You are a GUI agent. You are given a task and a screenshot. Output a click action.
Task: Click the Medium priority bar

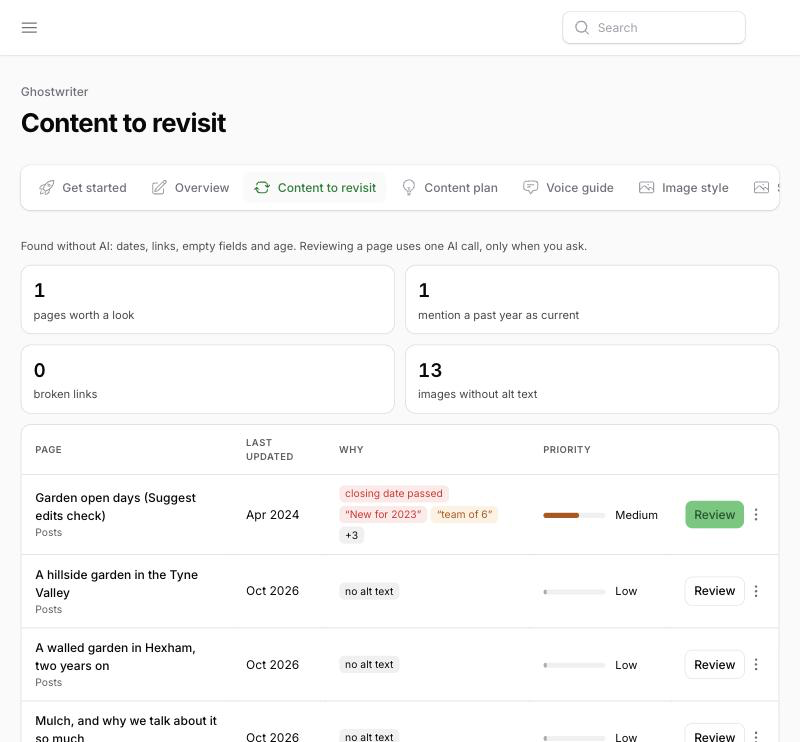(574, 515)
